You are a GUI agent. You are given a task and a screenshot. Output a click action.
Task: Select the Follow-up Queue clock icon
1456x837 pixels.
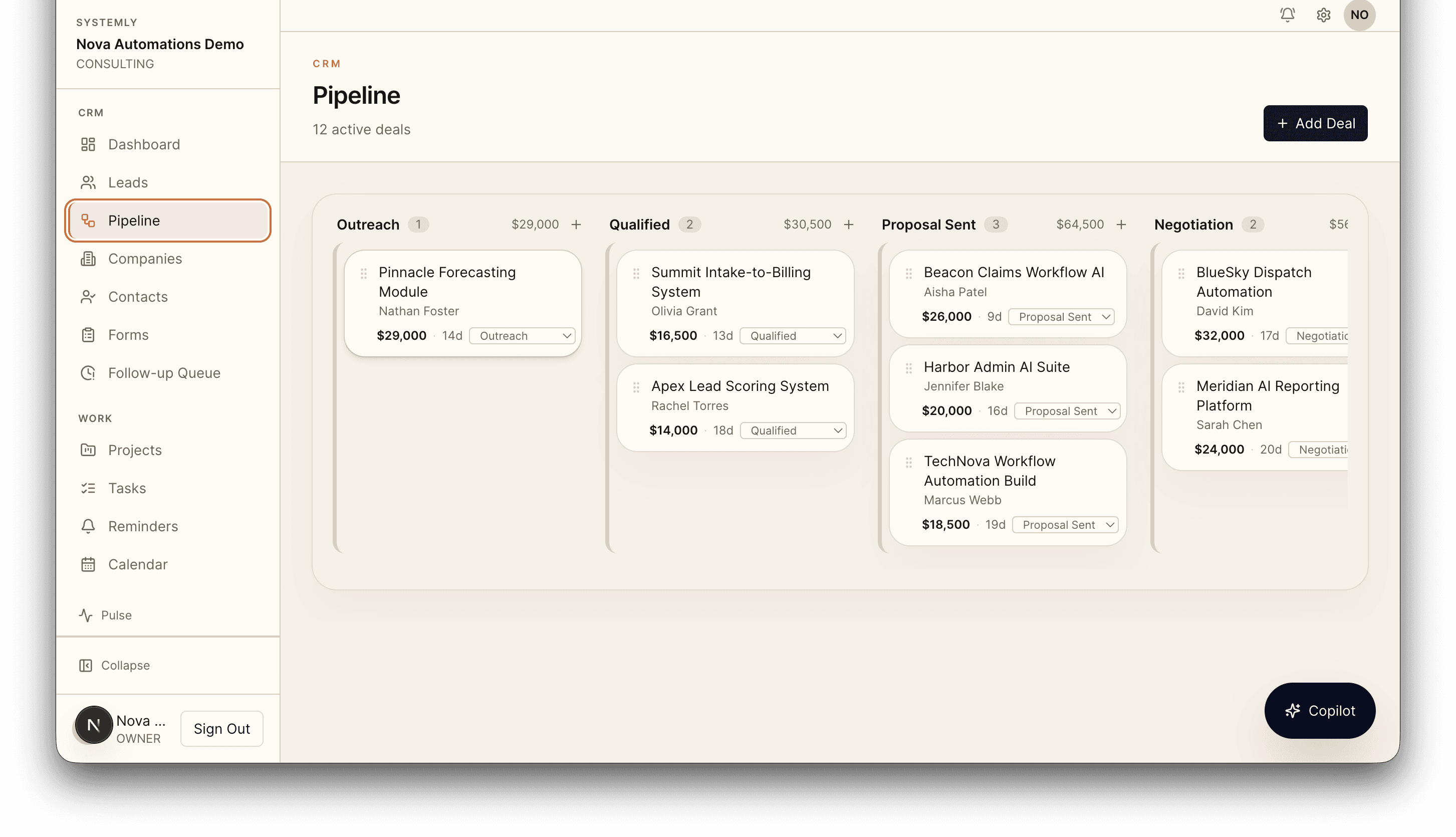tap(88, 372)
